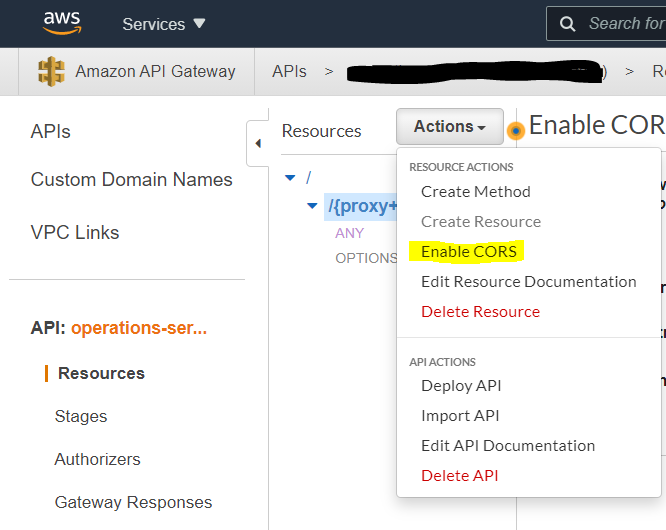
Task: Open the Services dropdown menu
Action: [164, 24]
